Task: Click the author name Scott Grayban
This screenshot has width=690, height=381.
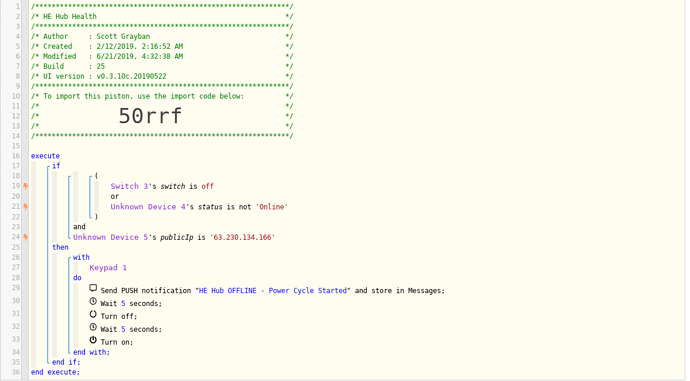Action: (x=123, y=37)
